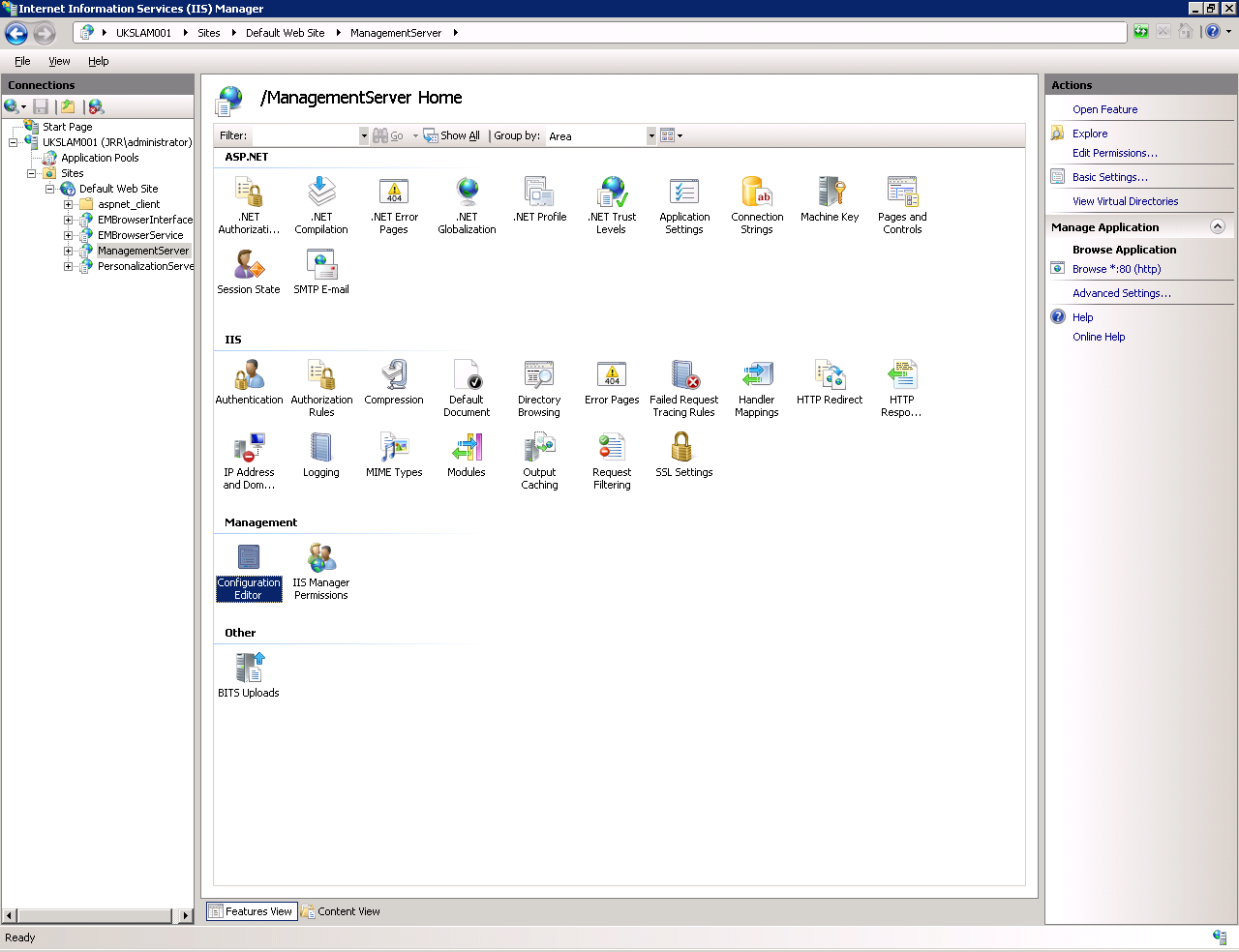Click the Filter text input field

[305, 136]
